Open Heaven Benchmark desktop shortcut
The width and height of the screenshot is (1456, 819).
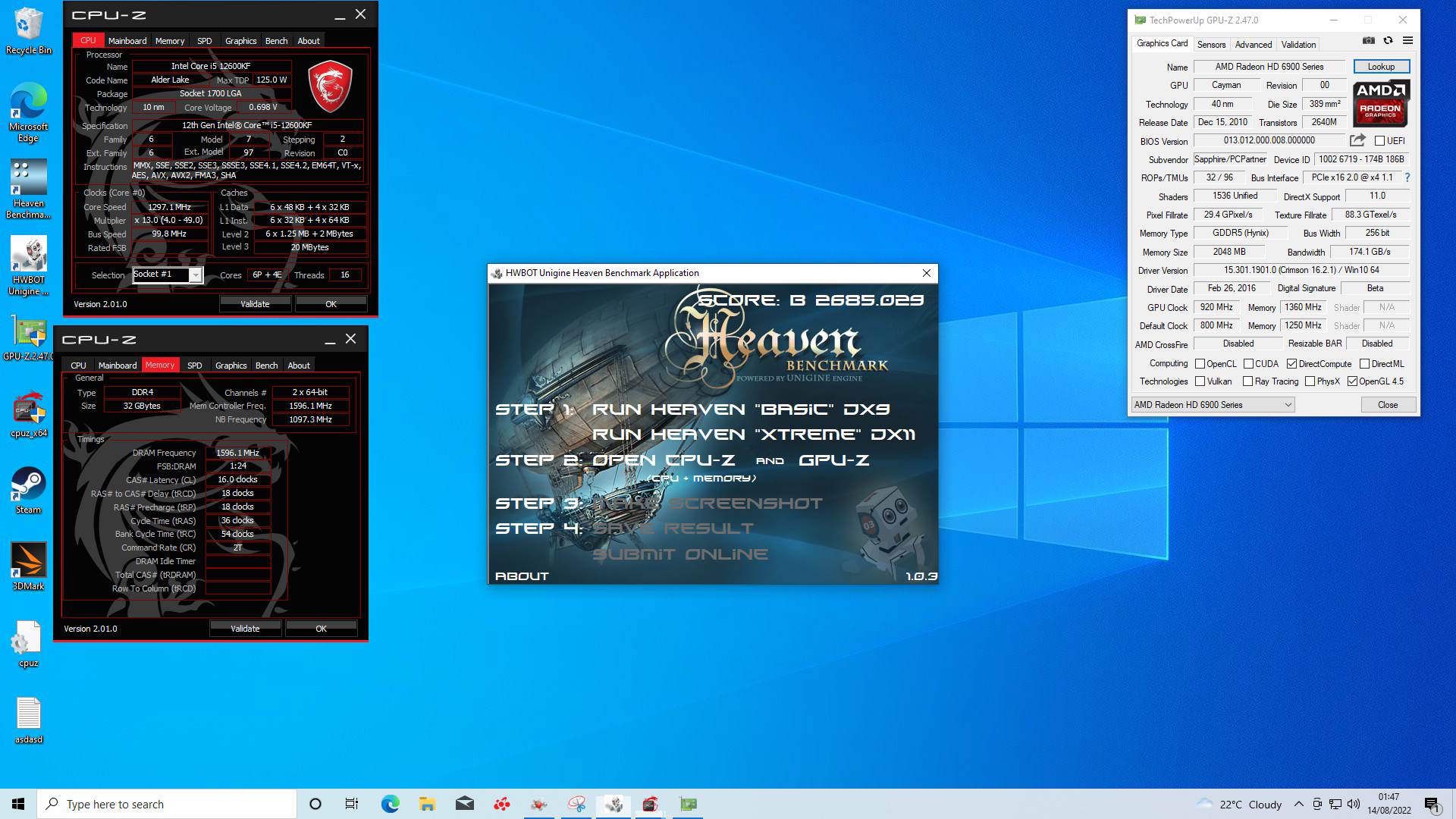[x=28, y=189]
